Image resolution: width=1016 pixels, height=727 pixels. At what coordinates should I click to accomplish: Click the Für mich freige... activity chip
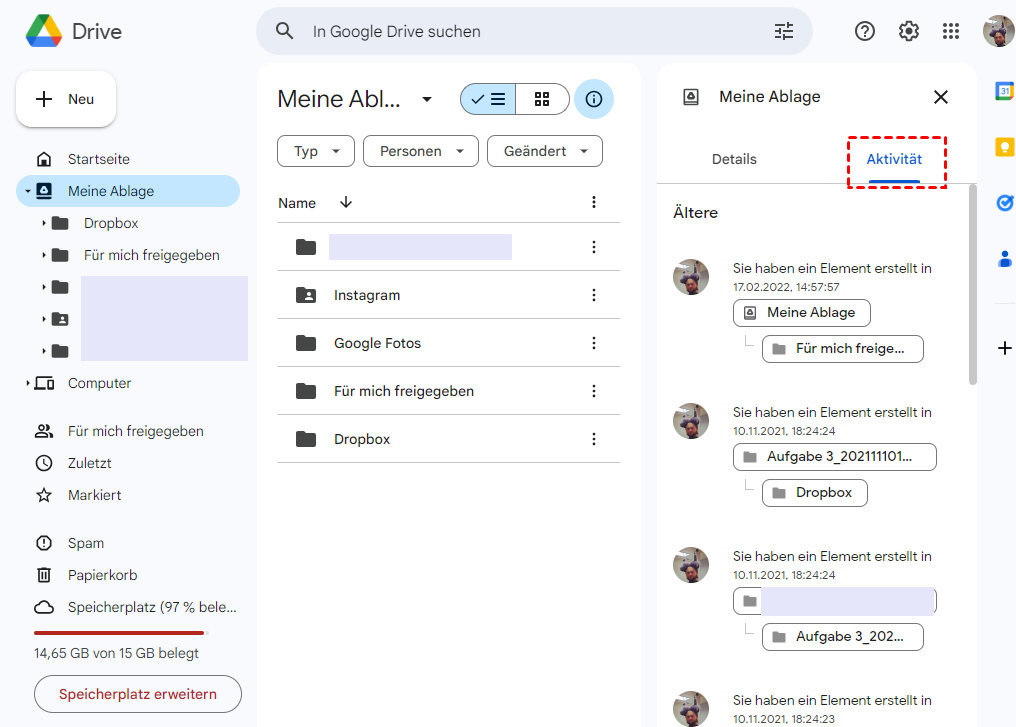(x=843, y=349)
